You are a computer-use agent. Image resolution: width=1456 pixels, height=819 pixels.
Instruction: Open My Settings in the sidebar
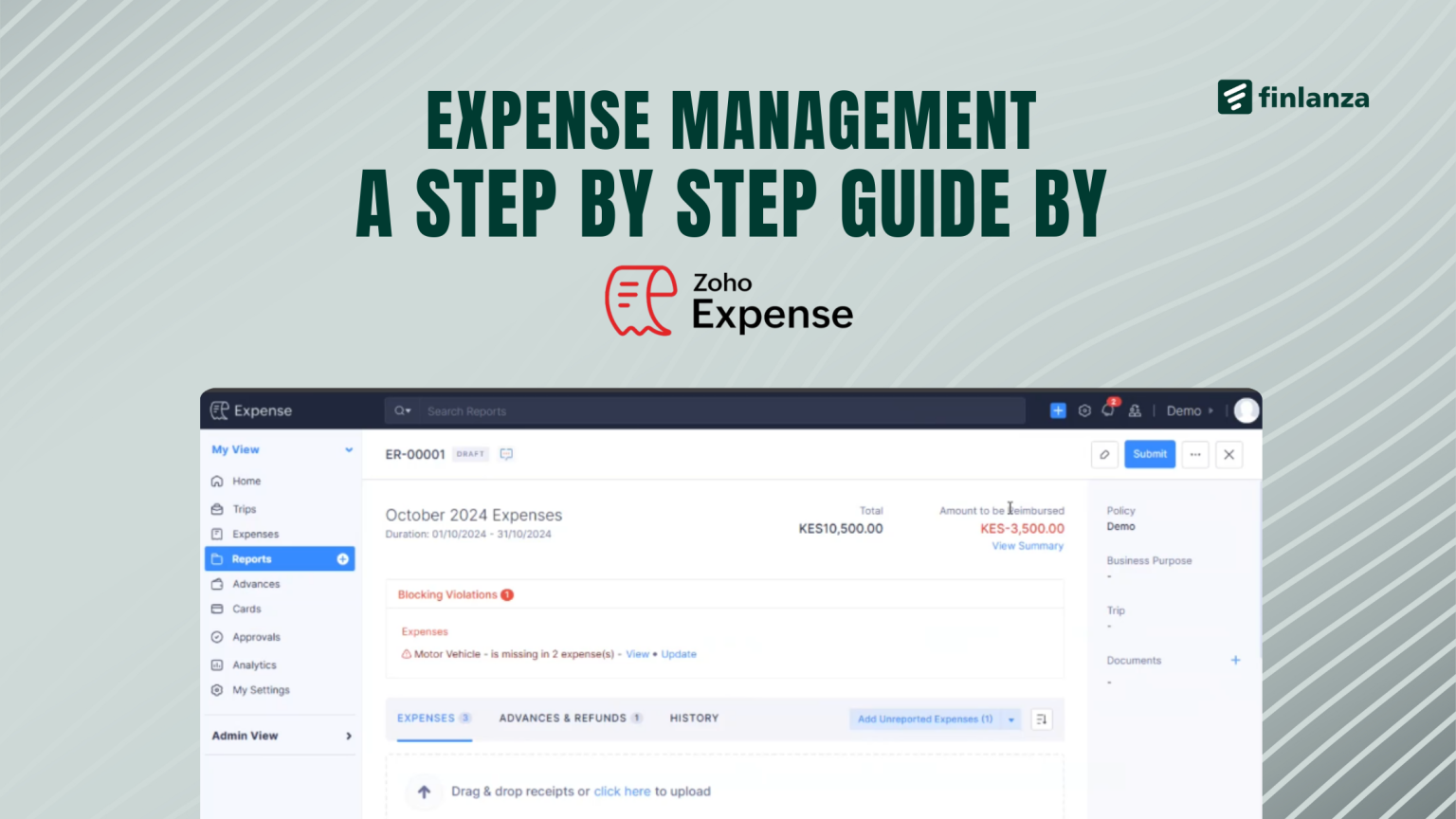(260, 690)
